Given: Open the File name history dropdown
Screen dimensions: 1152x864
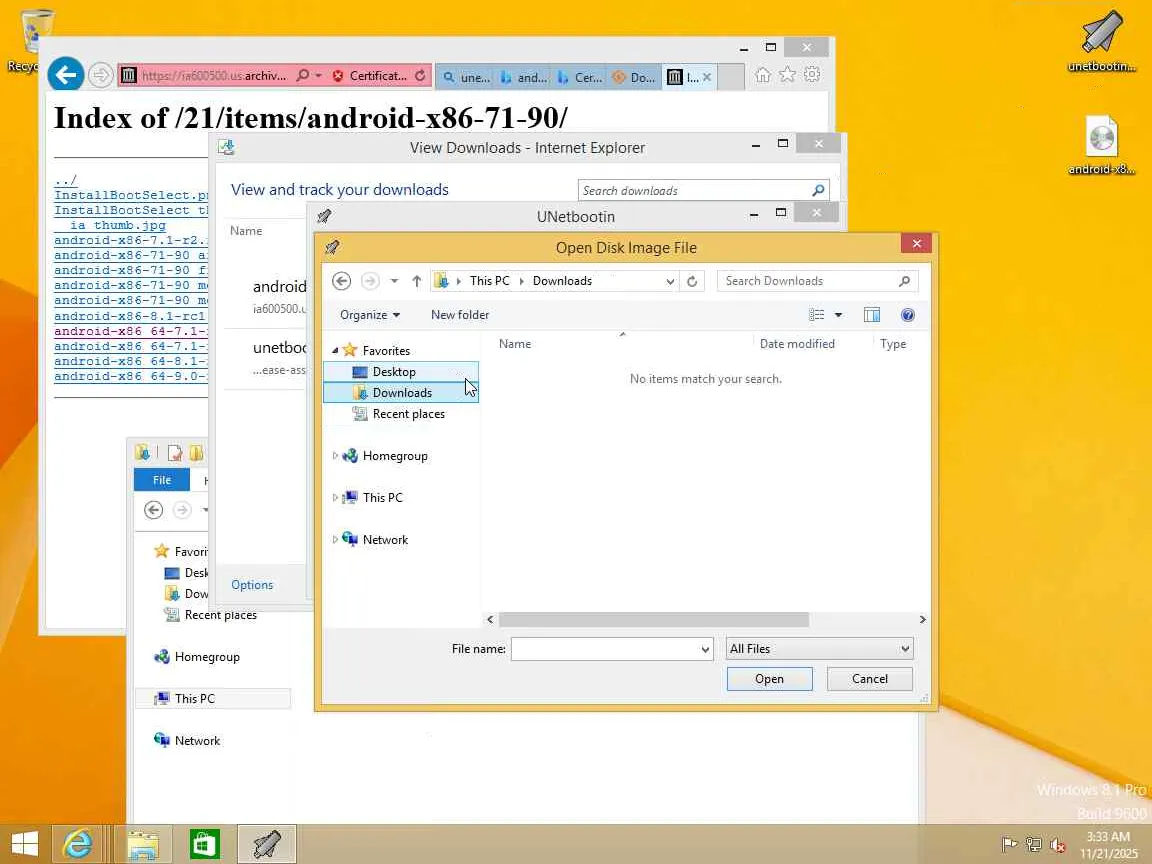Looking at the screenshot, I should (705, 649).
